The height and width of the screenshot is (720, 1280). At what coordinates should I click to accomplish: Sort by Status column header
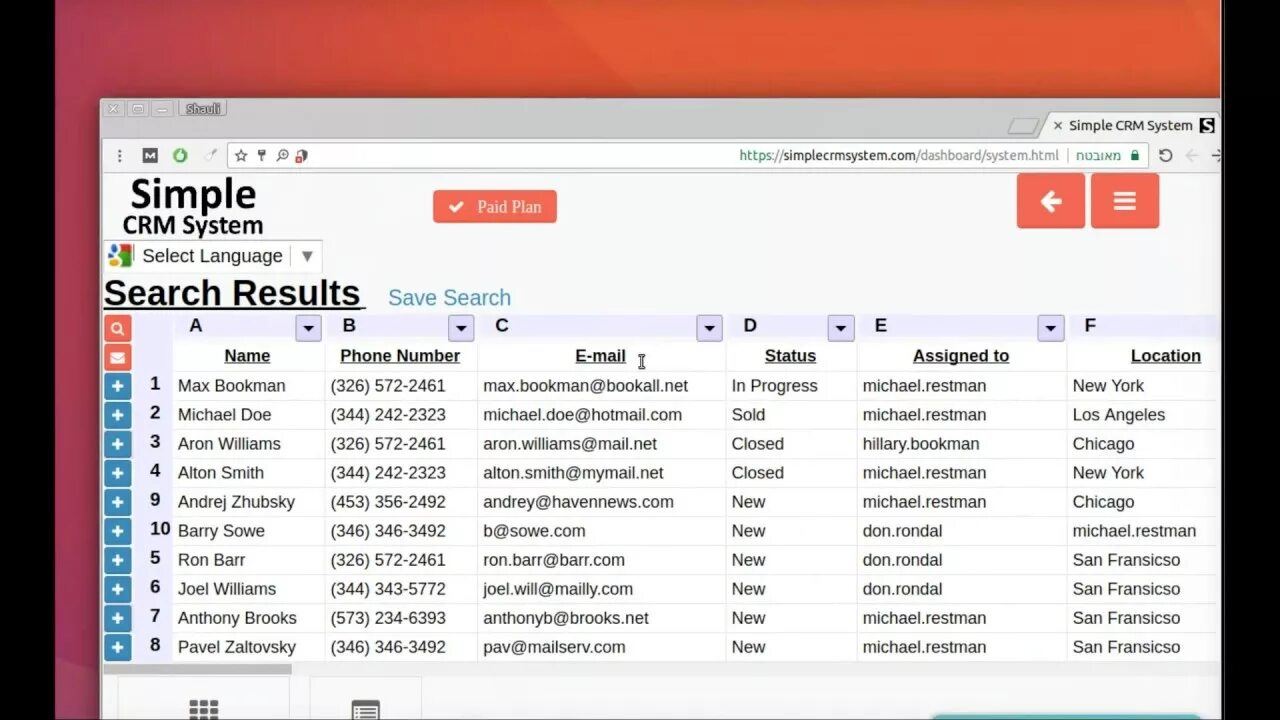click(790, 356)
